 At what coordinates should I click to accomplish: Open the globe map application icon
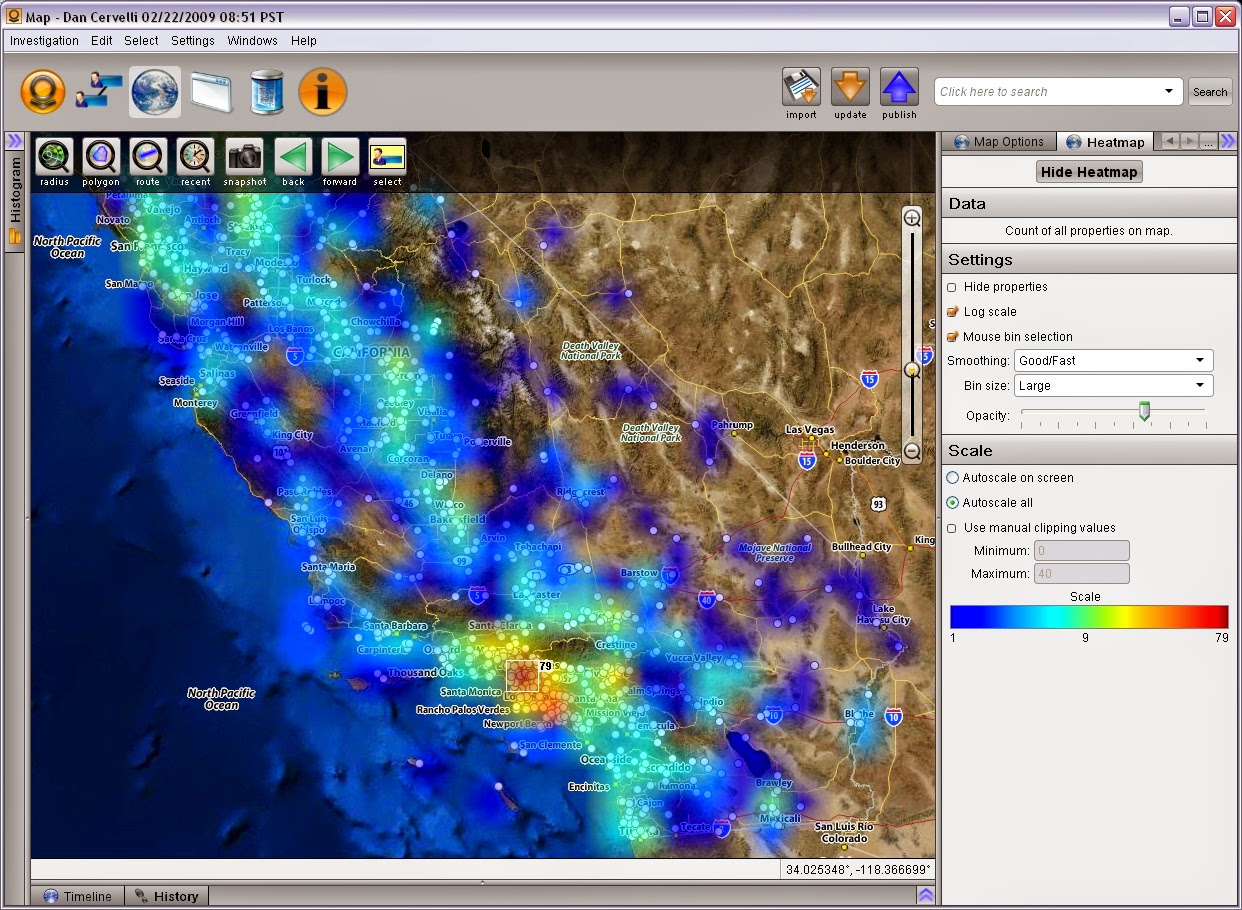(x=155, y=92)
